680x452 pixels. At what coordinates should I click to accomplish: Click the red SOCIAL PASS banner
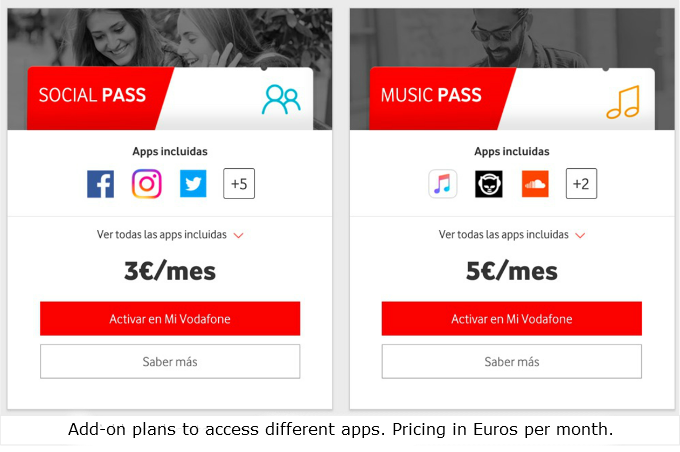click(98, 98)
